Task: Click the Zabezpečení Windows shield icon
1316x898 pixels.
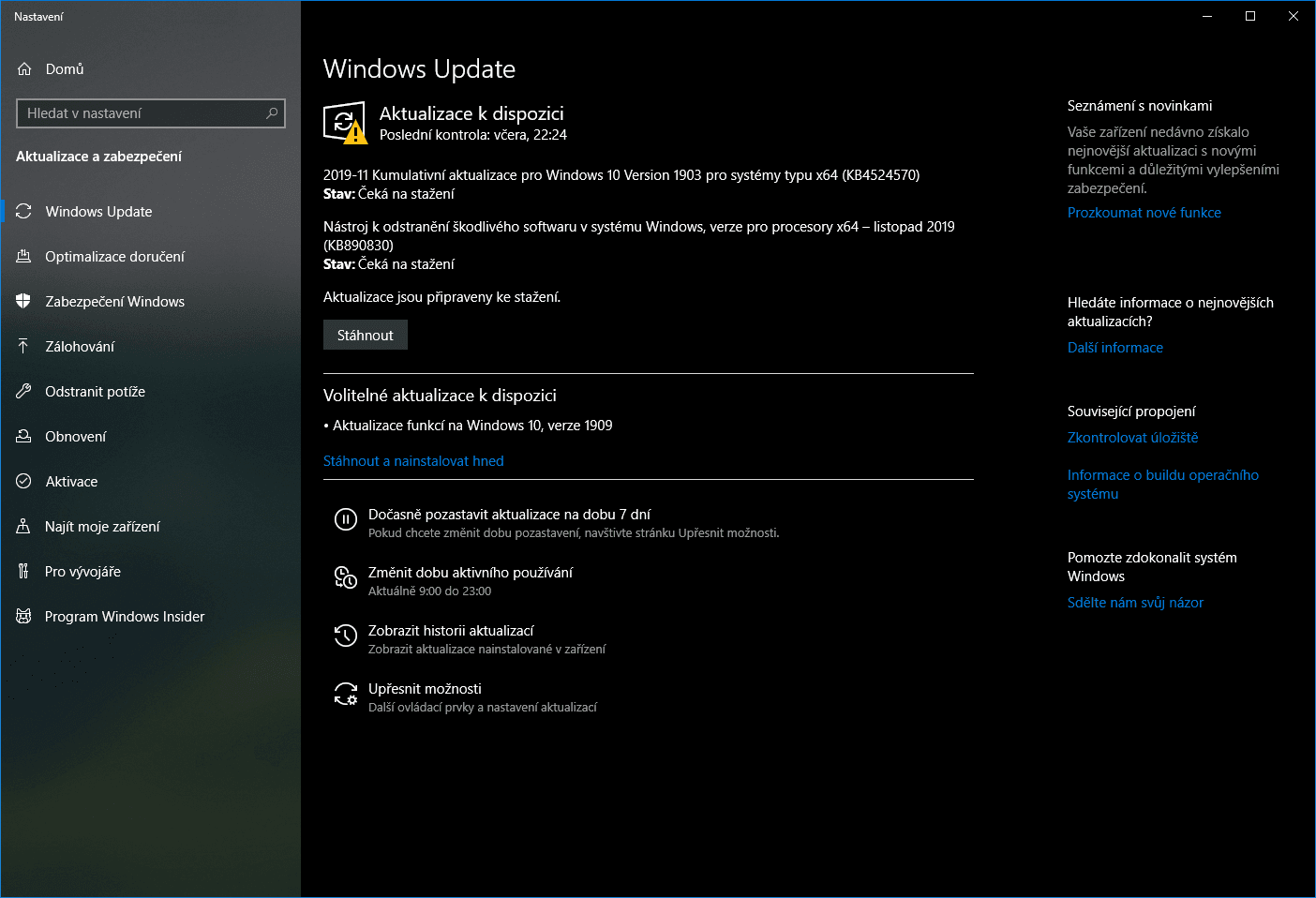Action: pos(23,302)
